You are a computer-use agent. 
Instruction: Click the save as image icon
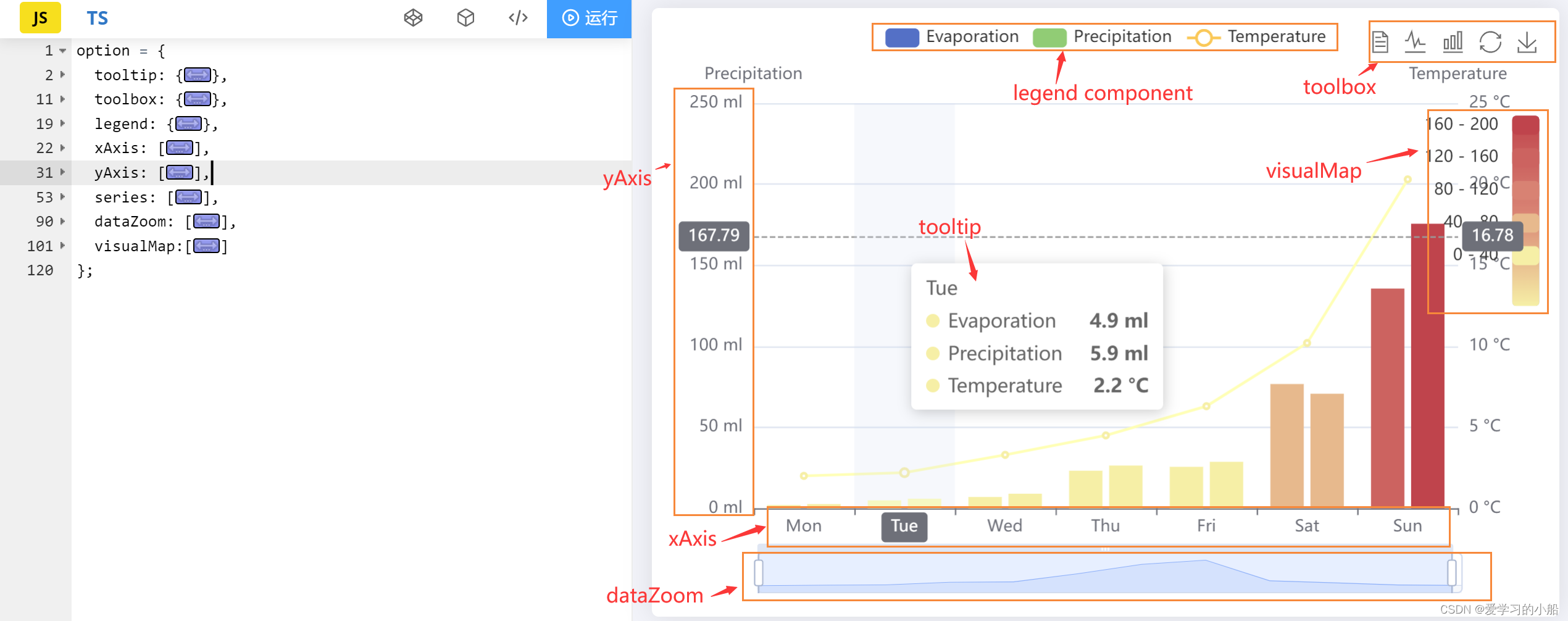click(1527, 42)
